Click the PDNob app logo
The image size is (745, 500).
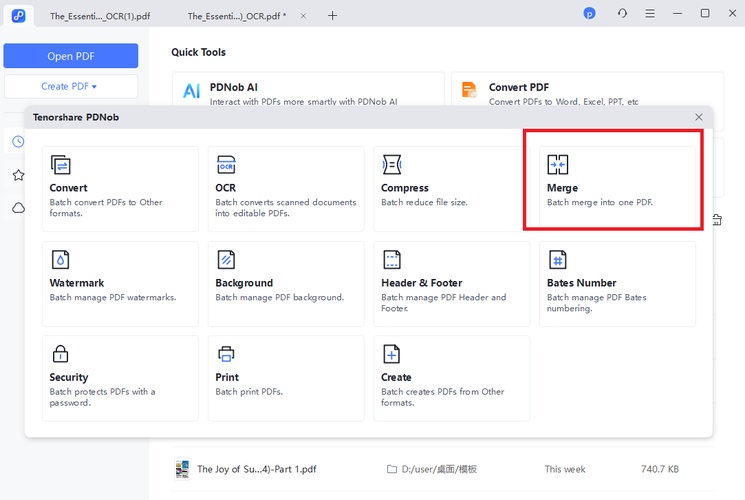tap(19, 16)
